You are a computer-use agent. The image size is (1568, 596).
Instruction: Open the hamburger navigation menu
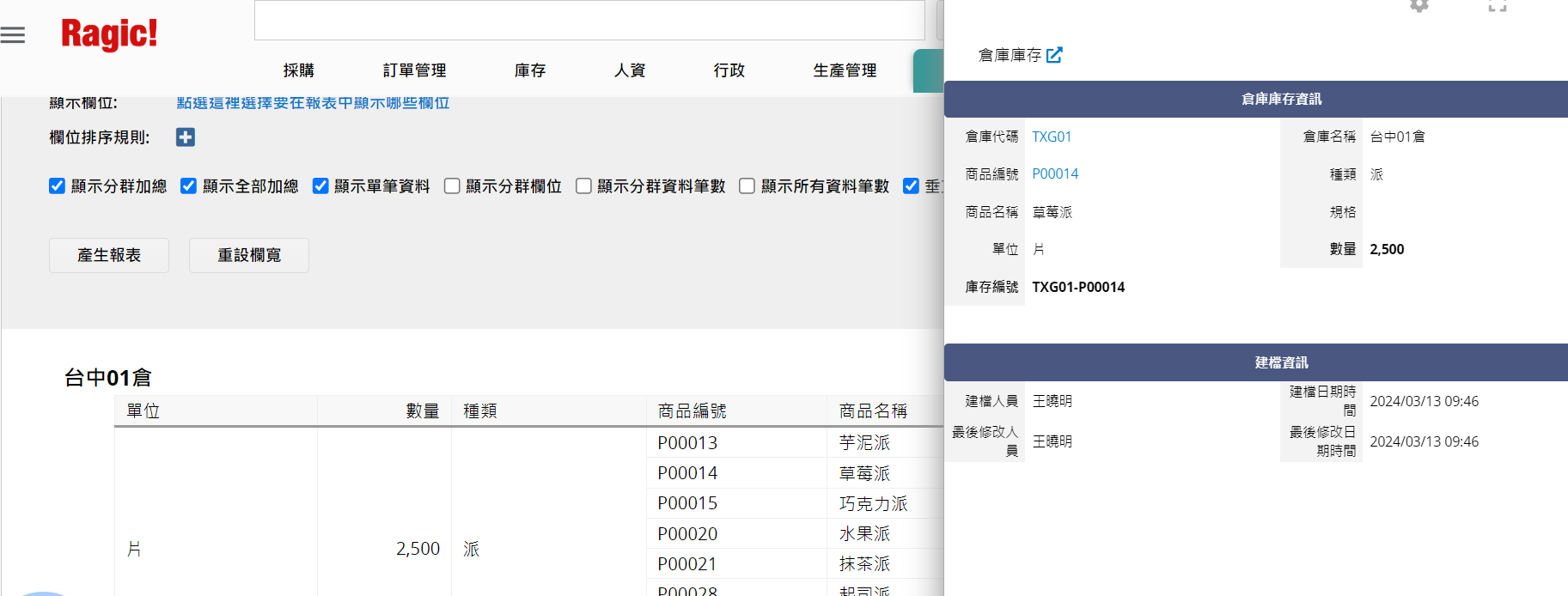13,35
